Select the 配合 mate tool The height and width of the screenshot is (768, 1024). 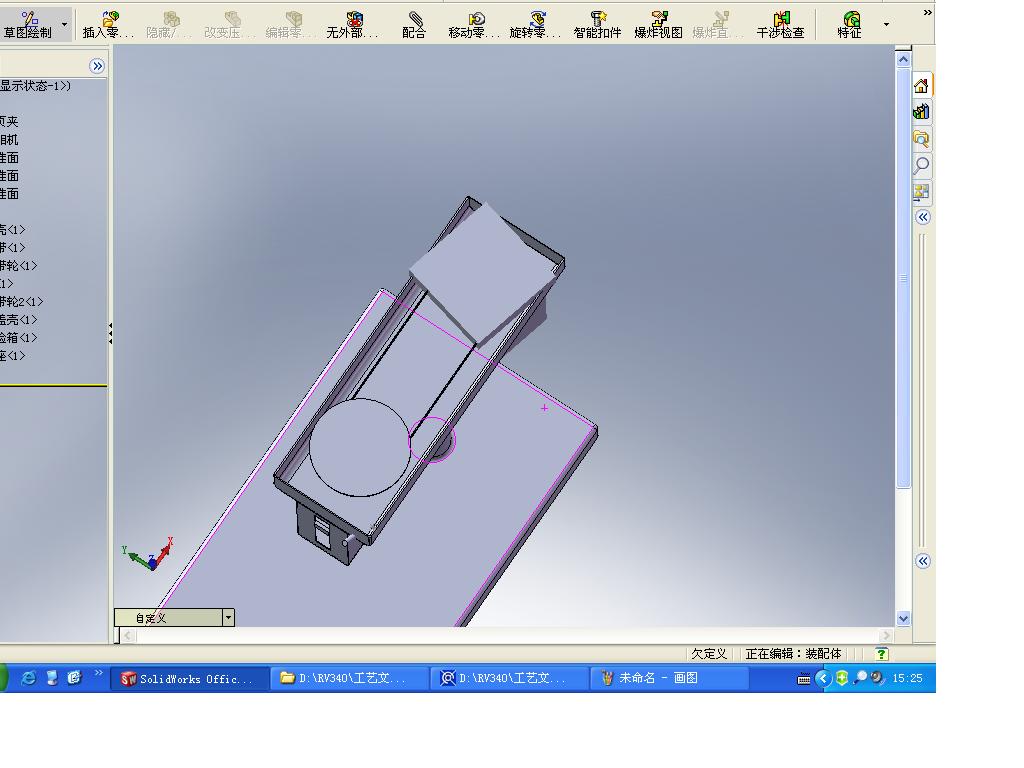(414, 25)
